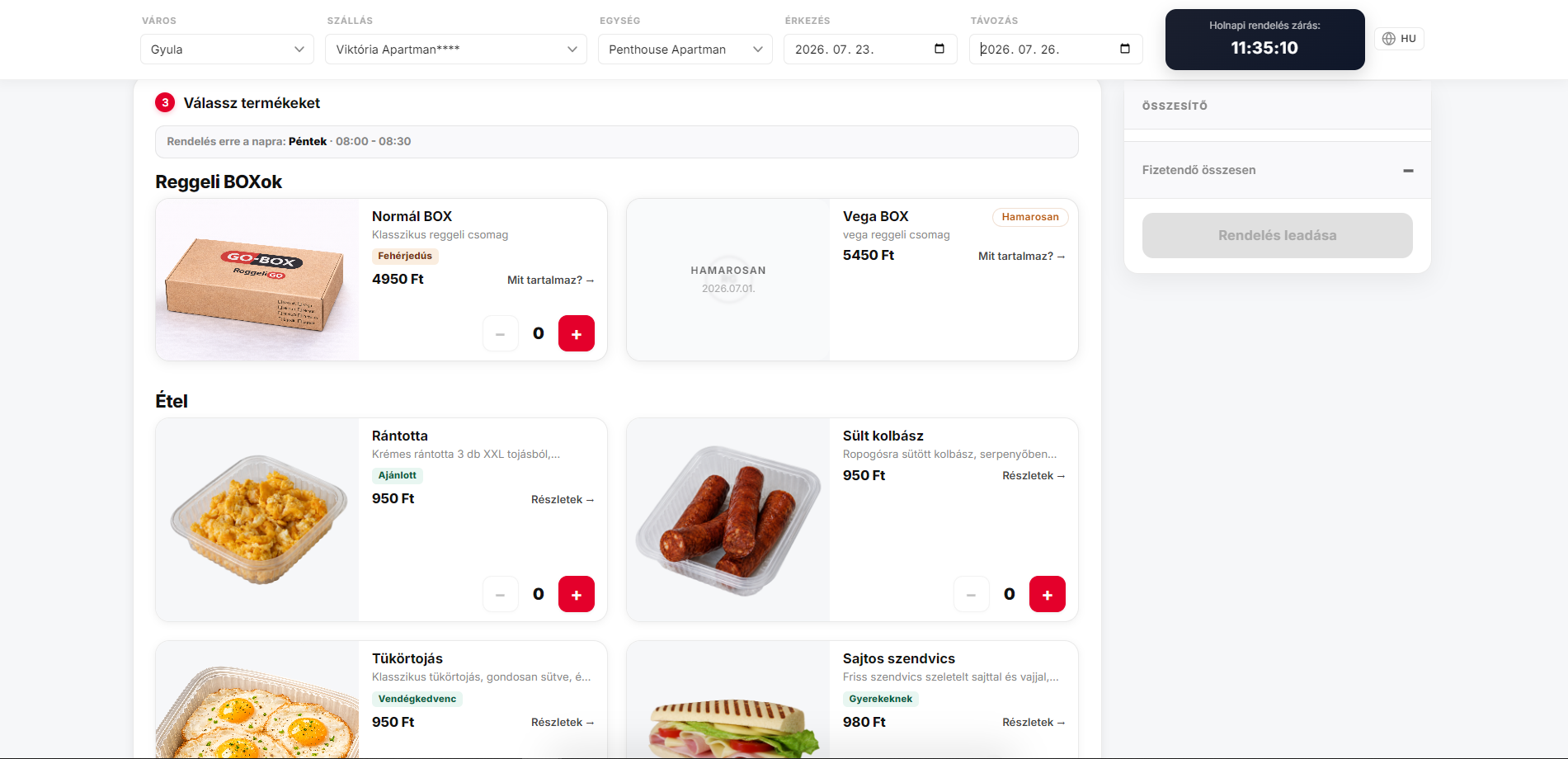This screenshot has height=759, width=1568.
Task: Click the Fizetendő összesen total row
Action: pos(1277,170)
